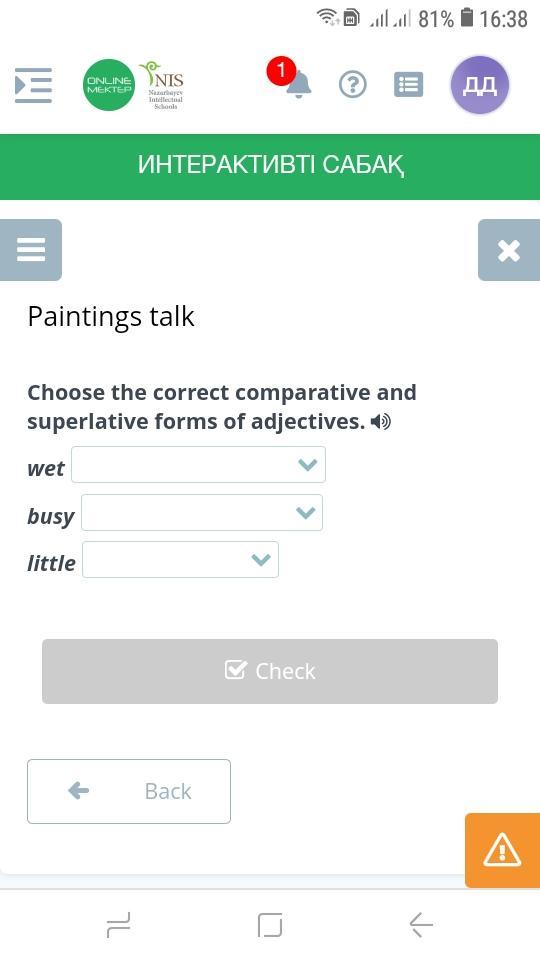
Task: Tap the Android home button
Action: click(x=270, y=924)
